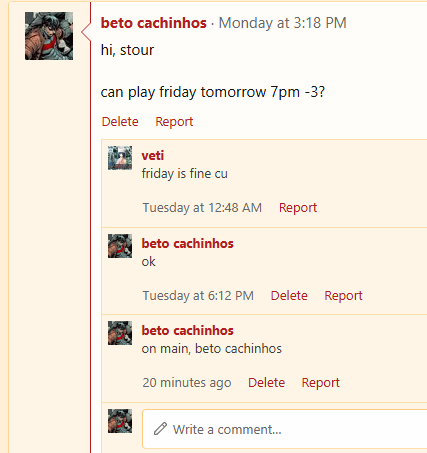Open veti's profile name link
The image size is (427, 453).
[153, 155]
